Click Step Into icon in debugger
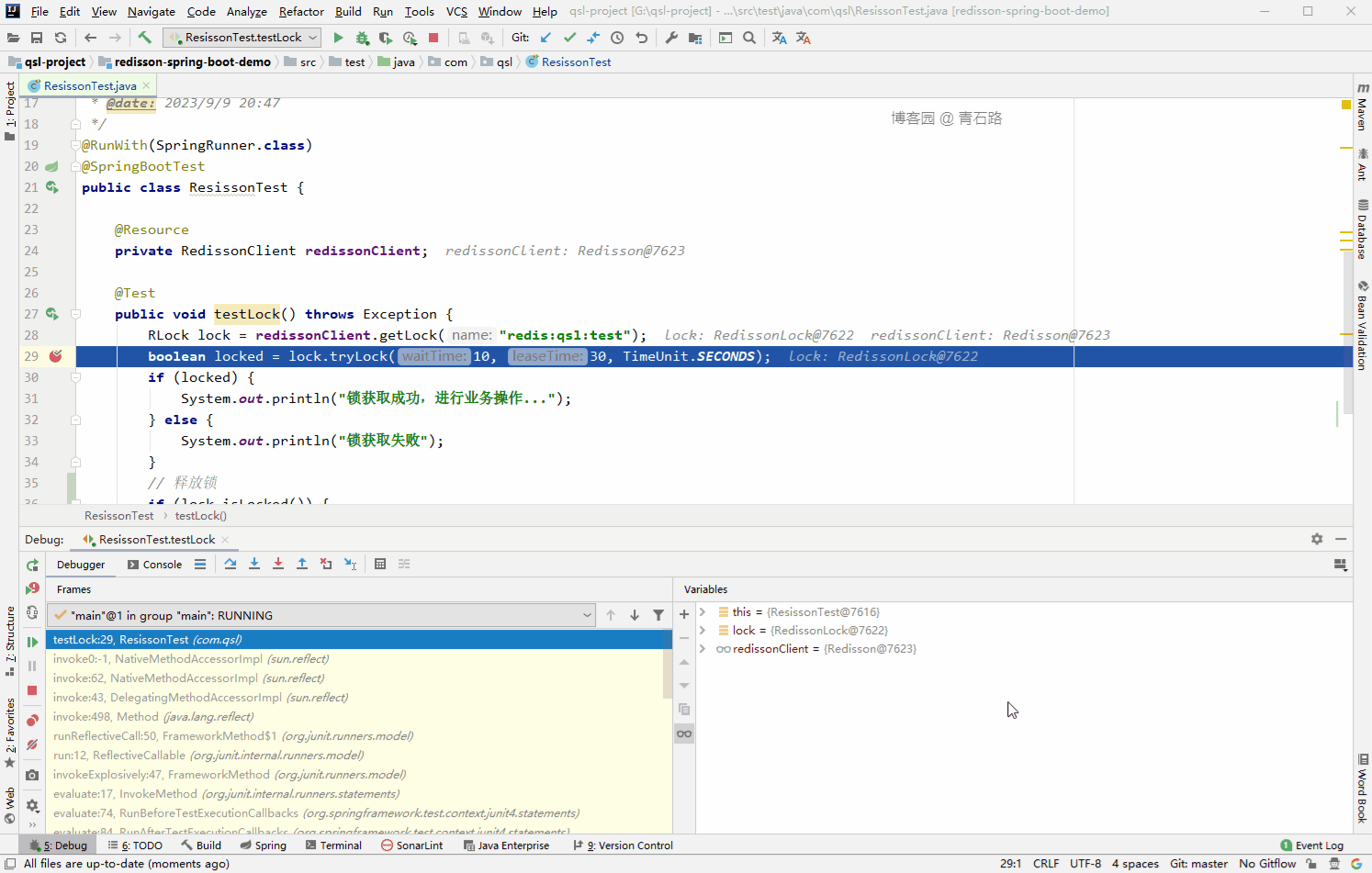Screen dimensions: 1372x873 point(254,564)
